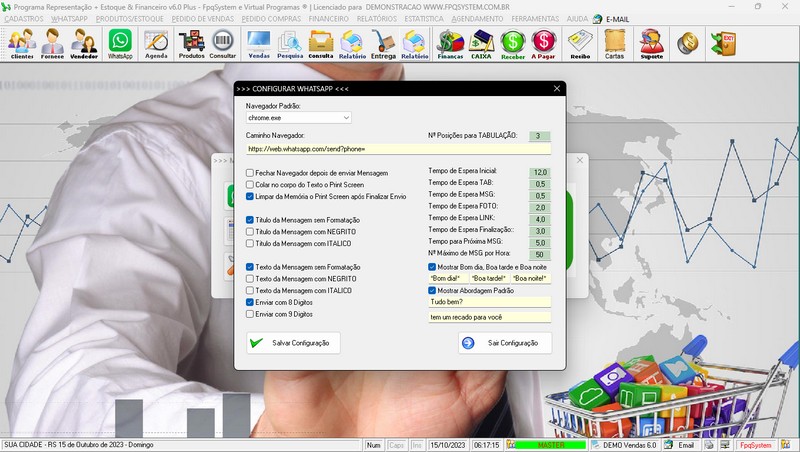This screenshot has height=452, width=800.
Task: Click the Tempo de Espera Inicial field
Action: (x=539, y=172)
